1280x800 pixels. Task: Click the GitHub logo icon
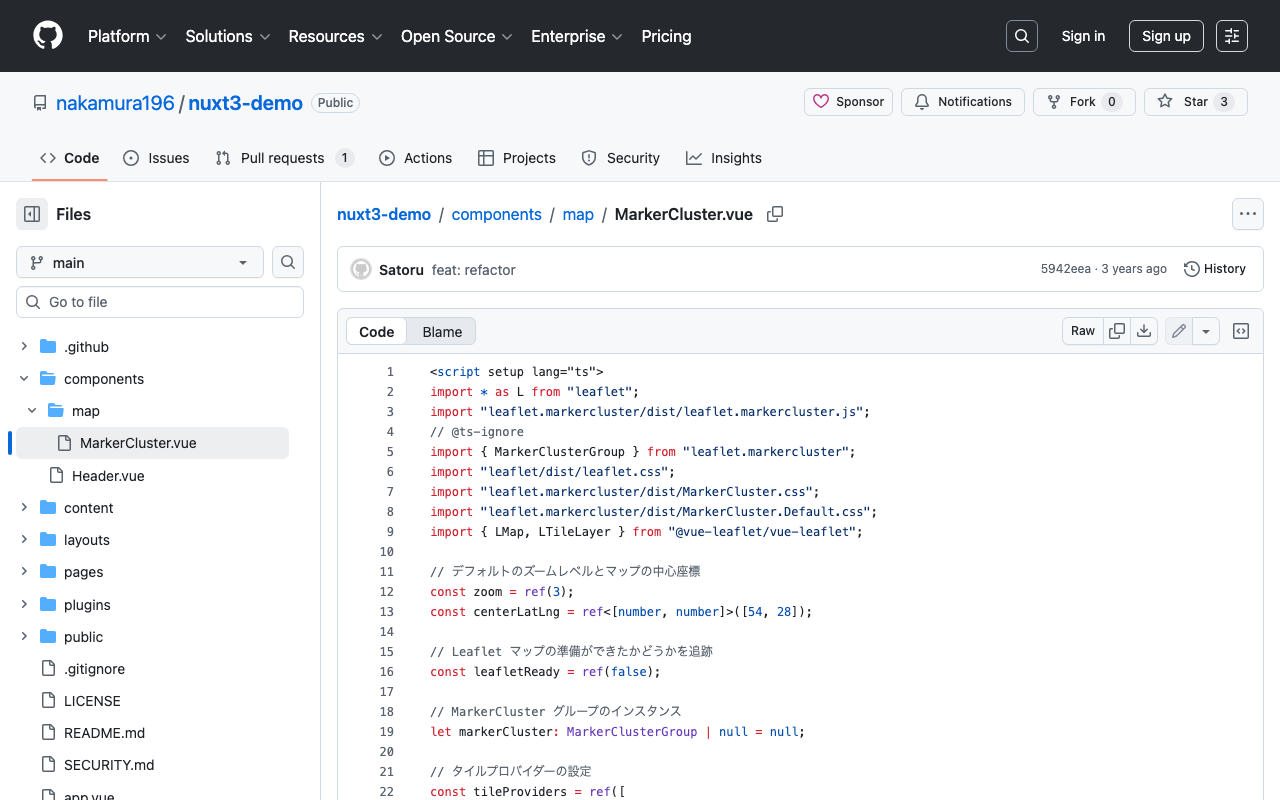tap(48, 36)
